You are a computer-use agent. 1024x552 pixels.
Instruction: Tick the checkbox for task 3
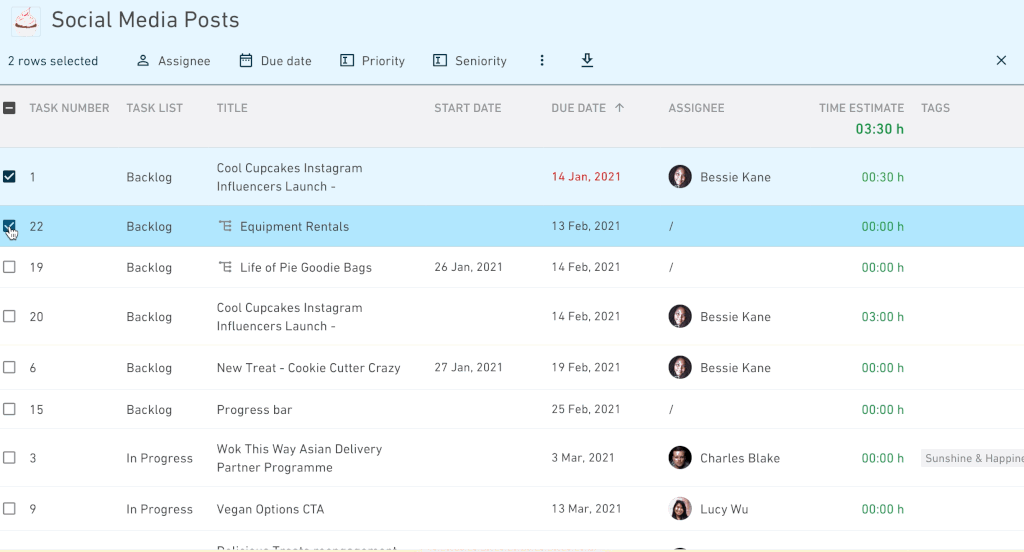click(9, 457)
